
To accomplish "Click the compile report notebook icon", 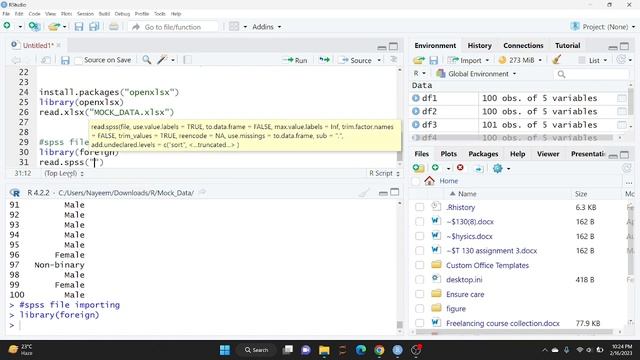I will [x=188, y=60].
